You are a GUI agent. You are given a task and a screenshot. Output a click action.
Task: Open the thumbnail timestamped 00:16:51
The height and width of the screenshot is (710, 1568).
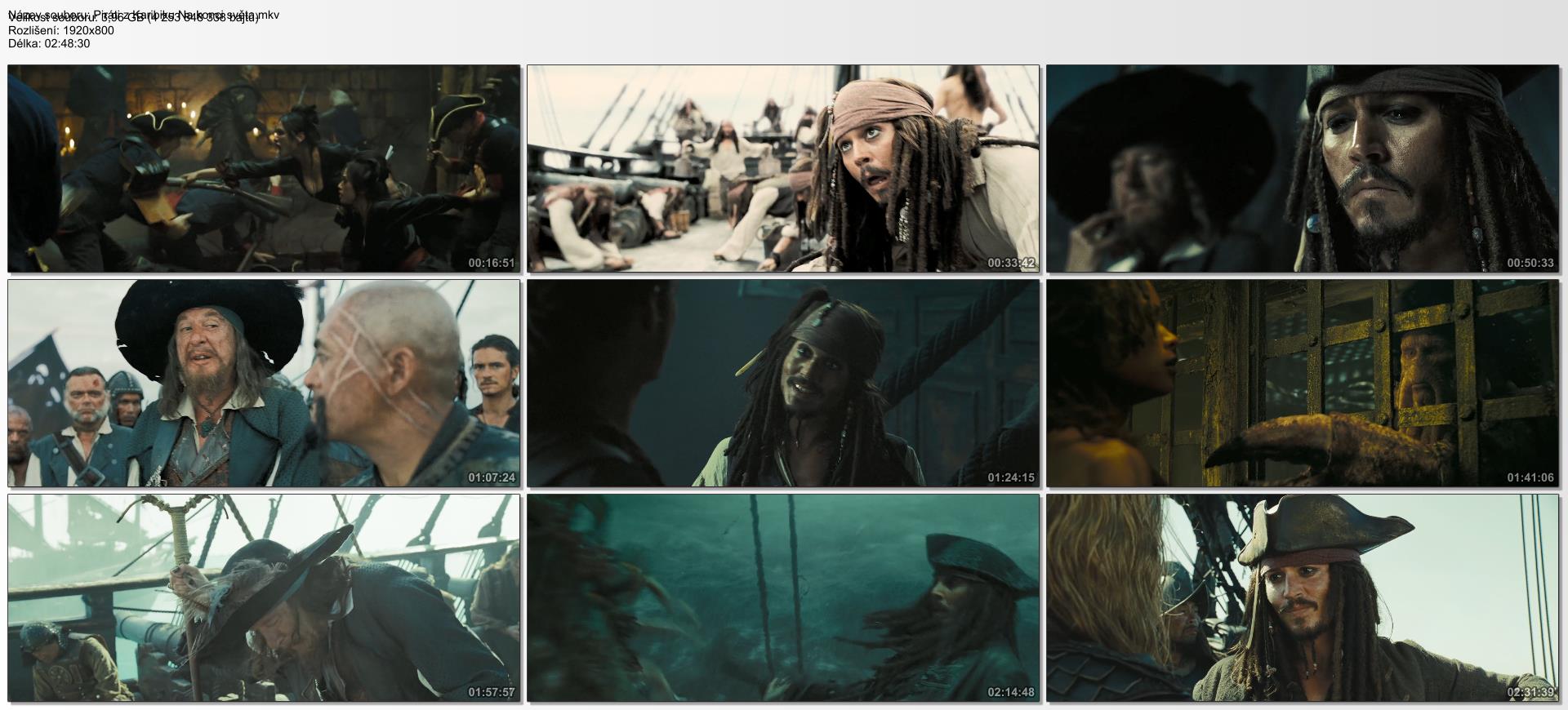pos(263,168)
